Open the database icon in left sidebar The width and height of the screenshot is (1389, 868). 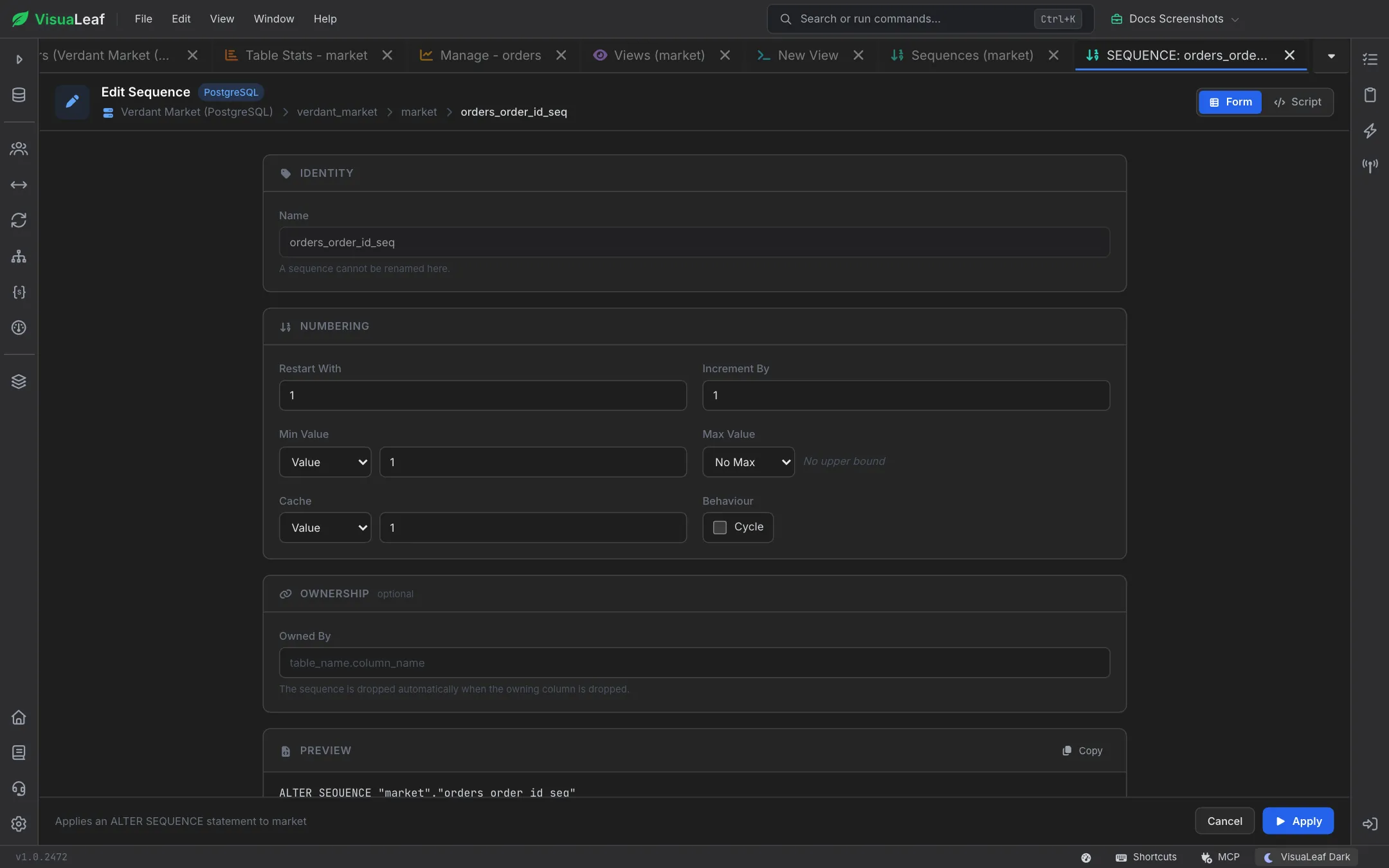(x=19, y=95)
